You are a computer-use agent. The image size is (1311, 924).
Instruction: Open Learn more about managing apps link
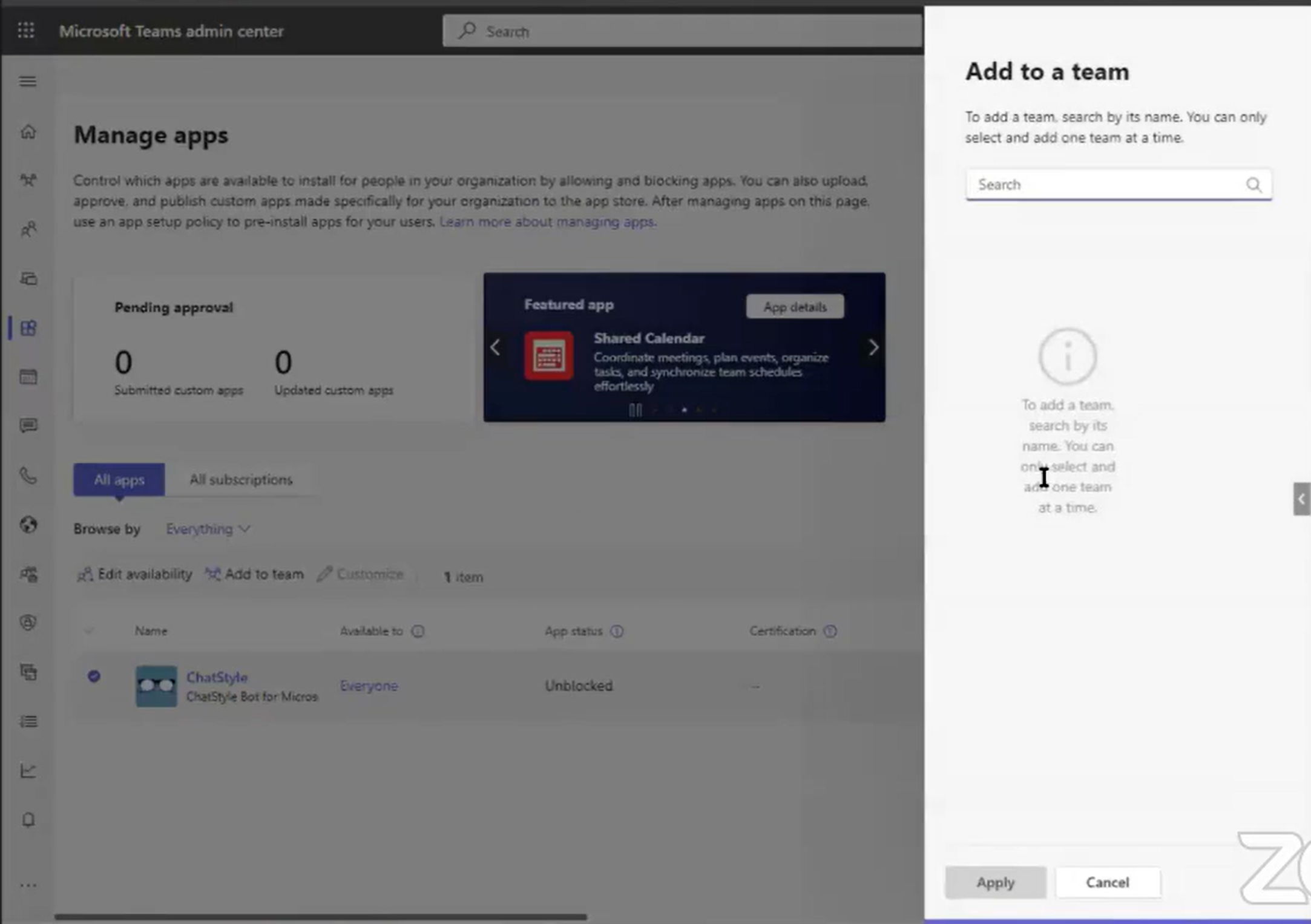[547, 221]
